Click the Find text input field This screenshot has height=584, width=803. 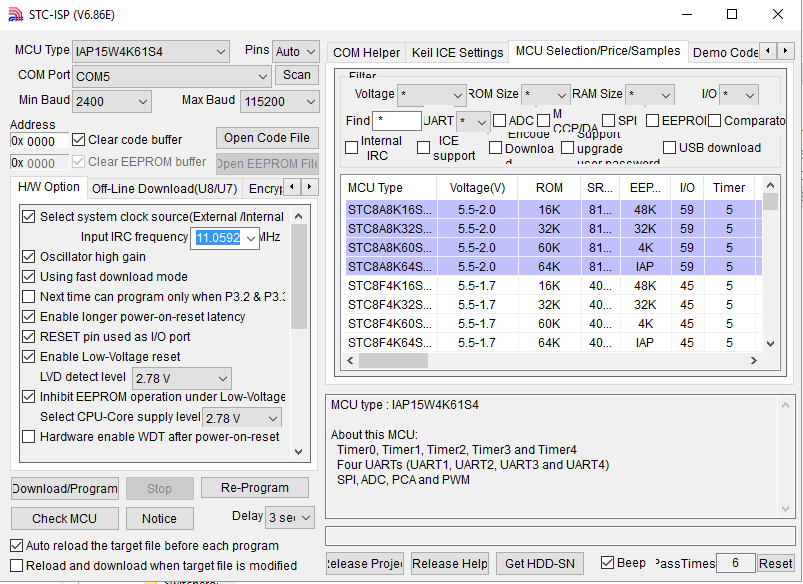pyautogui.click(x=397, y=121)
